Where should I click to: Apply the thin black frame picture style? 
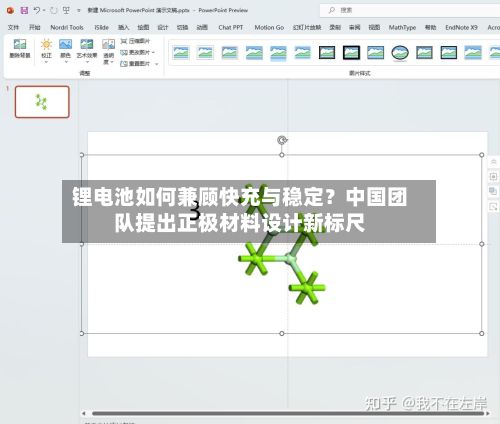click(327, 52)
